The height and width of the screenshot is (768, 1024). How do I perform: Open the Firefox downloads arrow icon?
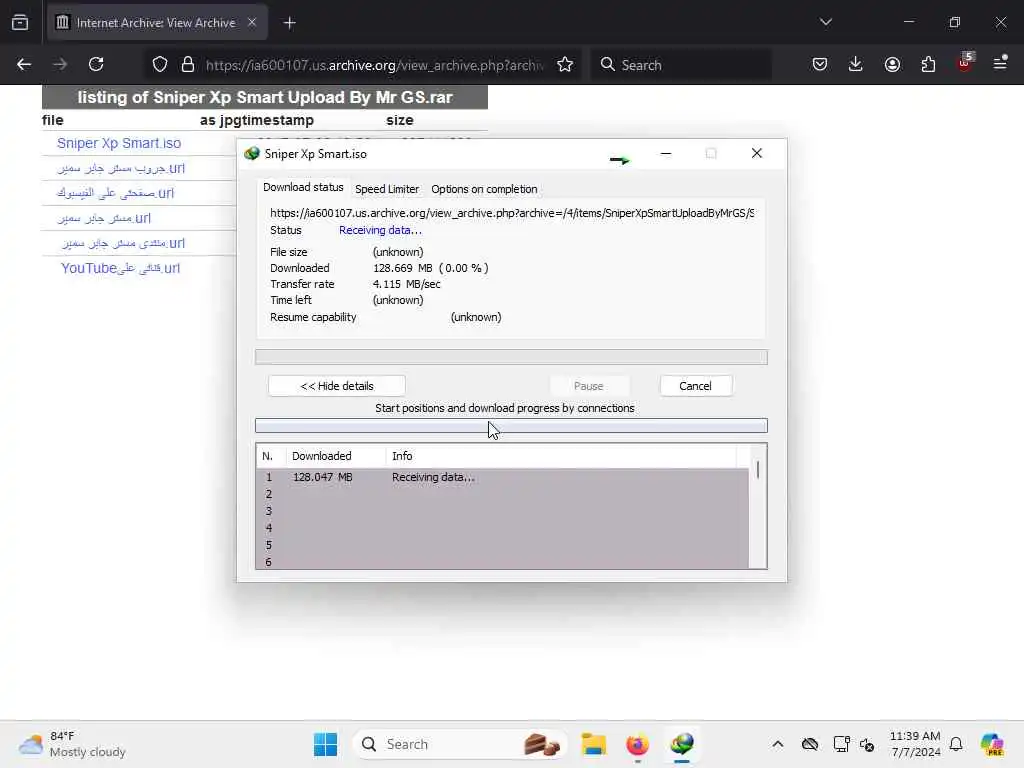856,64
